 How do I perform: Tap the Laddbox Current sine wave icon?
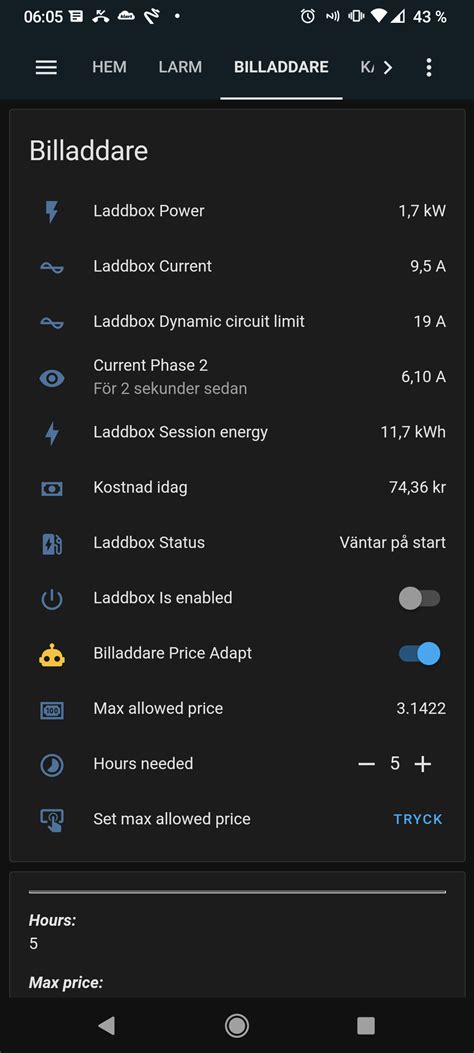[x=52, y=267]
